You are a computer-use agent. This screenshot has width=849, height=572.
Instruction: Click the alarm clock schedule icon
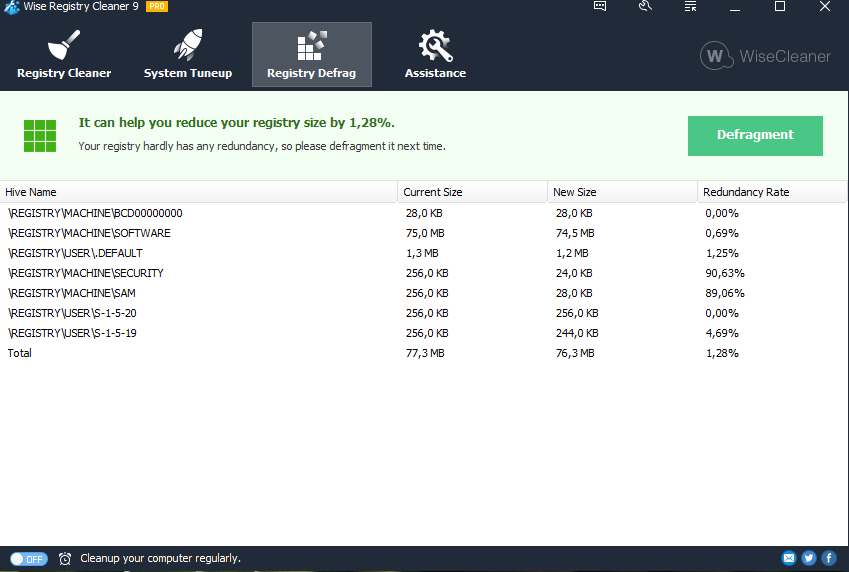[65, 558]
